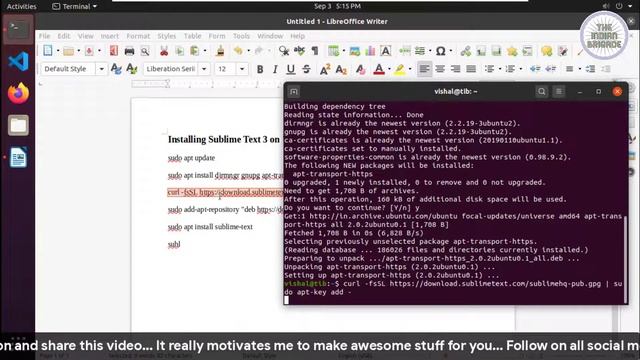Image resolution: width=640 pixels, height=360 pixels.
Task: Open the font size 12 dropdown
Action: coord(242,69)
